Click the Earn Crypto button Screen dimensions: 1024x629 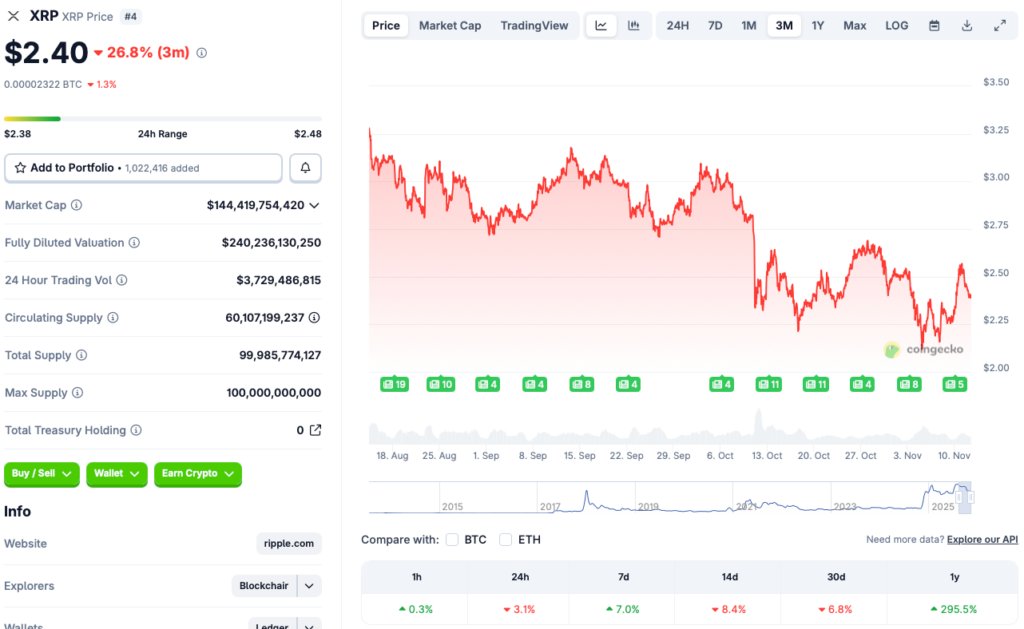point(197,475)
